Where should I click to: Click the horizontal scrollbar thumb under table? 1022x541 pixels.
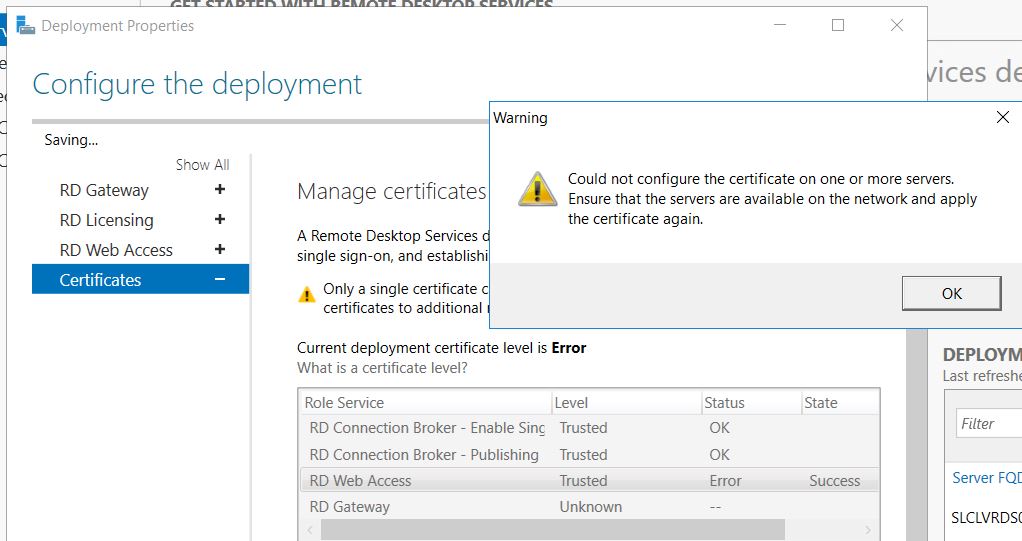point(553,530)
